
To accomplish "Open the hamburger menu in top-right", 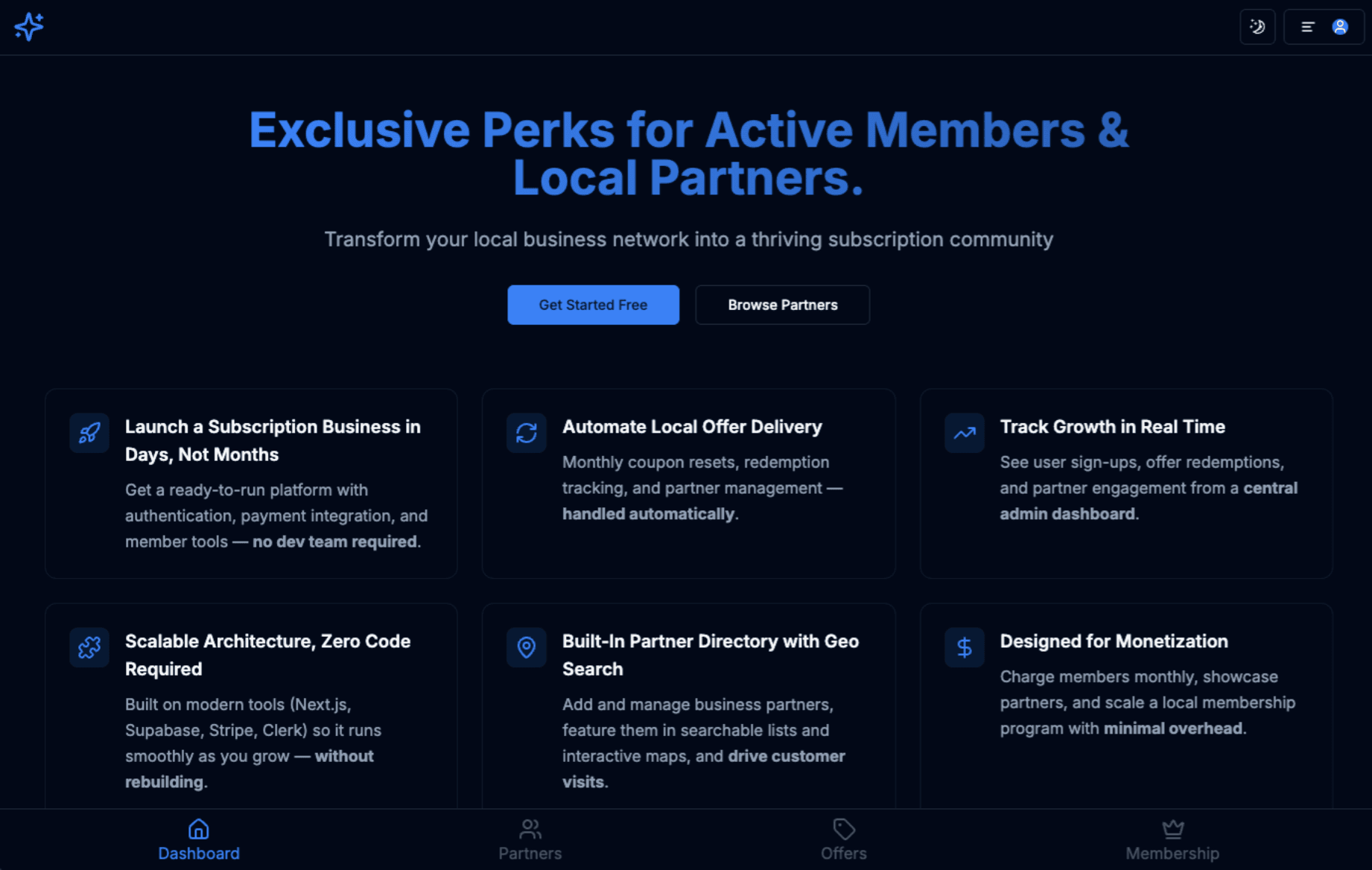I will [1307, 27].
